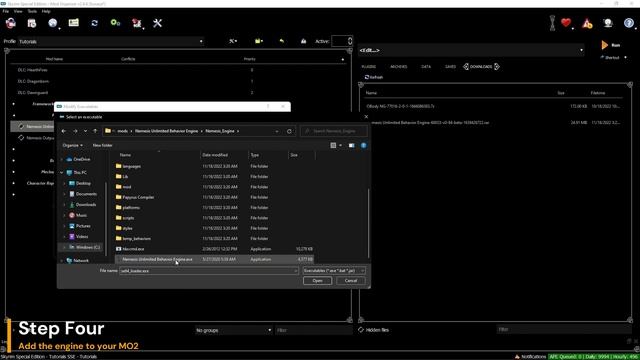Open the View menu
Viewport: 640px width, 360px height.
(x=18, y=11)
